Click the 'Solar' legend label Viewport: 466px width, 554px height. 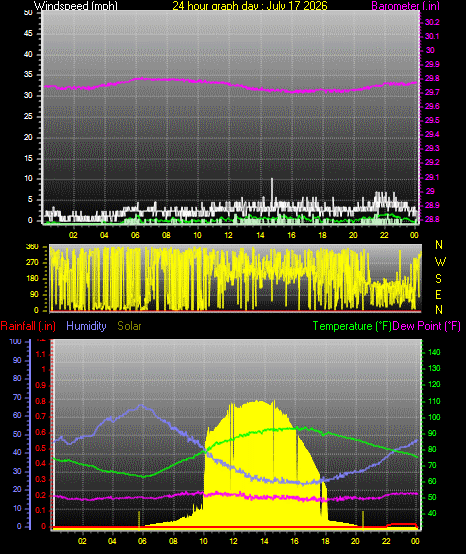[x=129, y=326]
